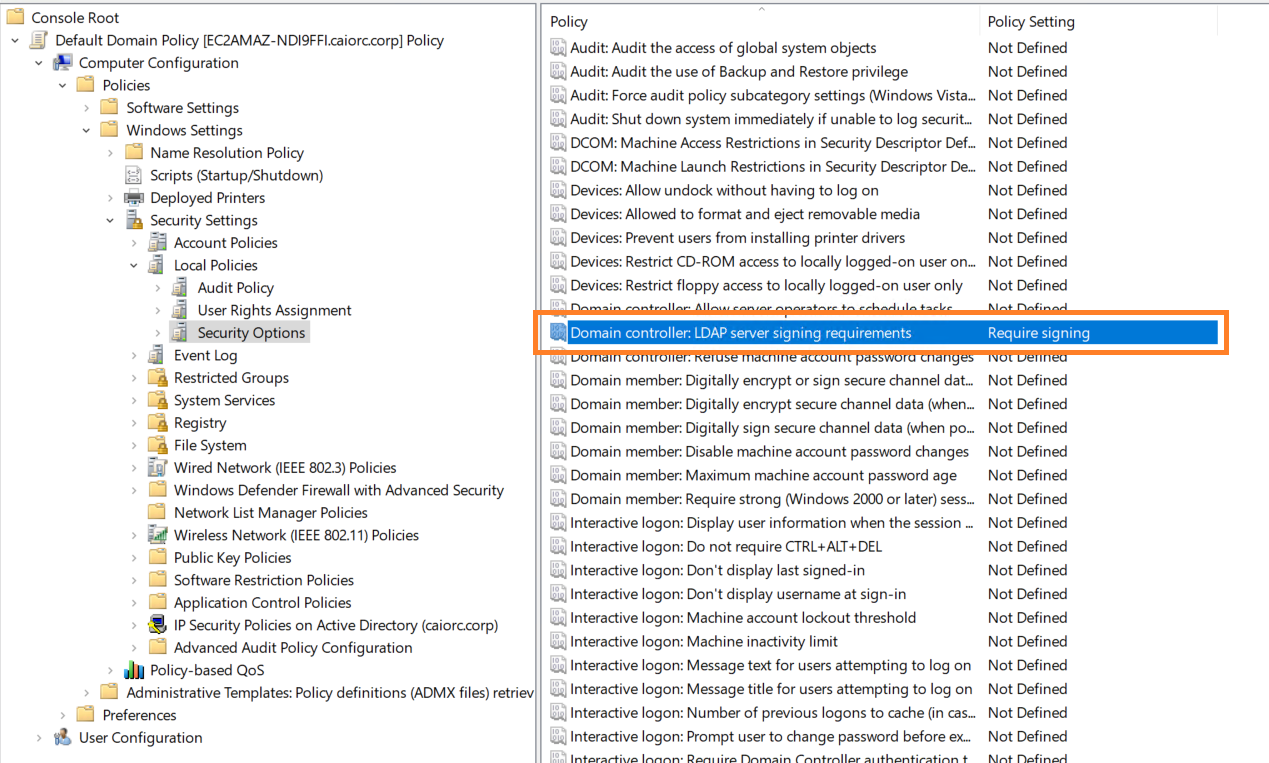Expand the Preferences node
Image resolution: width=1269 pixels, height=763 pixels.
coord(63,715)
